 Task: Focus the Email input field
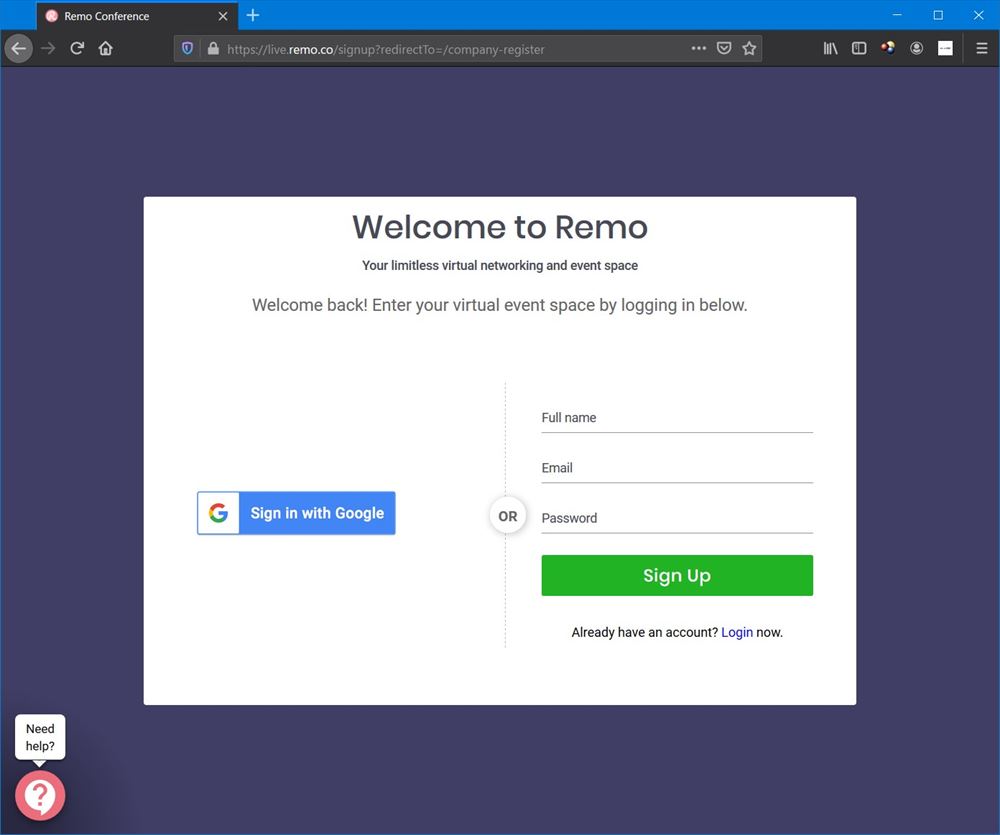(x=677, y=469)
